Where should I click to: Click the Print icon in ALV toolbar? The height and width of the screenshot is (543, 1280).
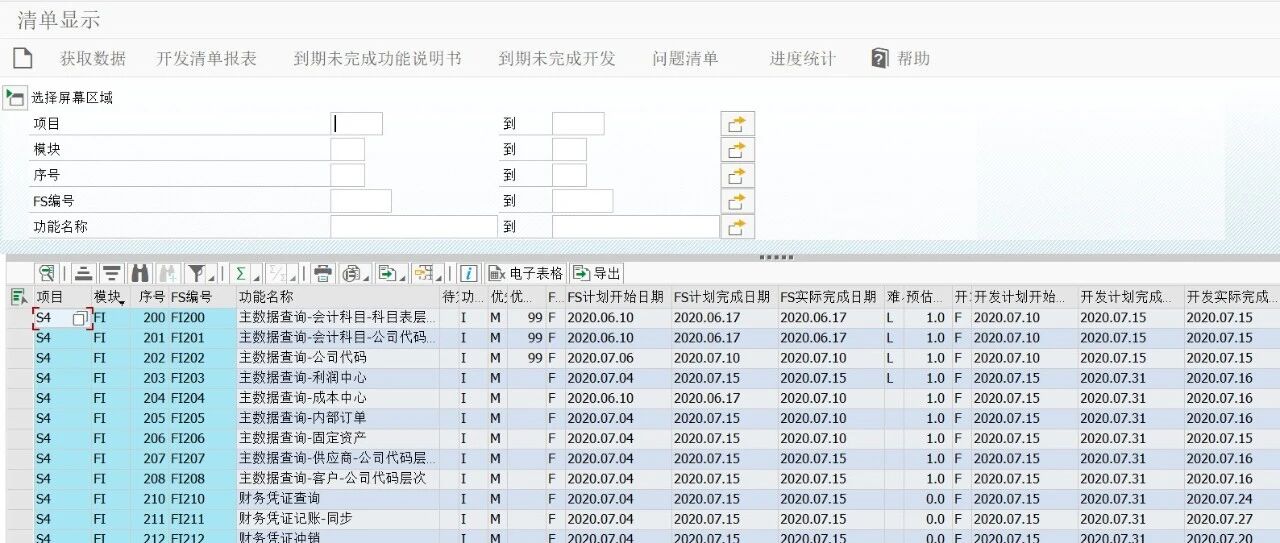pos(323,273)
